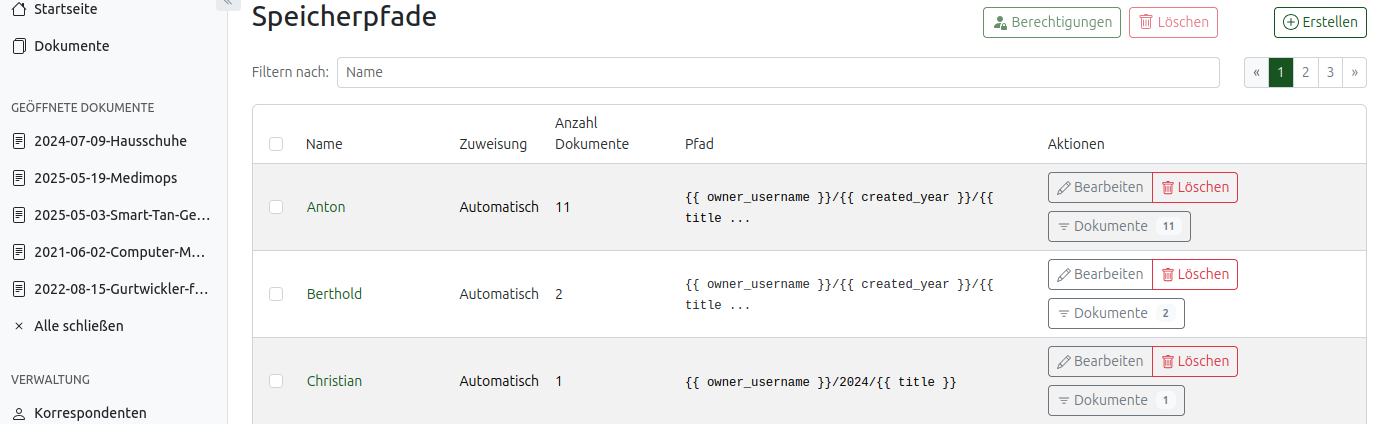Select the Berthold row checkbox
This screenshot has height=424, width=1378.
[276, 294]
